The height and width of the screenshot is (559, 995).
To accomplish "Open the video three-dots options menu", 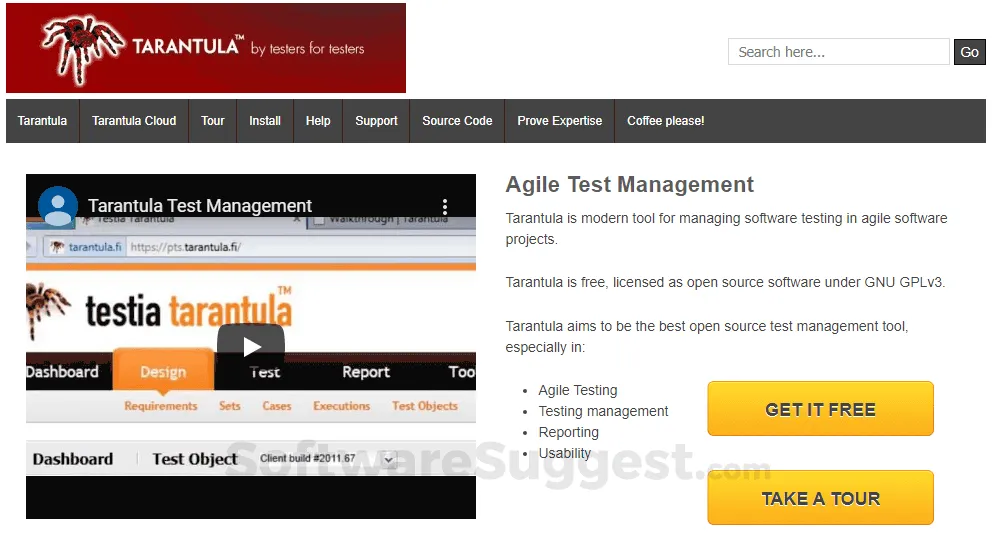I will [x=444, y=207].
